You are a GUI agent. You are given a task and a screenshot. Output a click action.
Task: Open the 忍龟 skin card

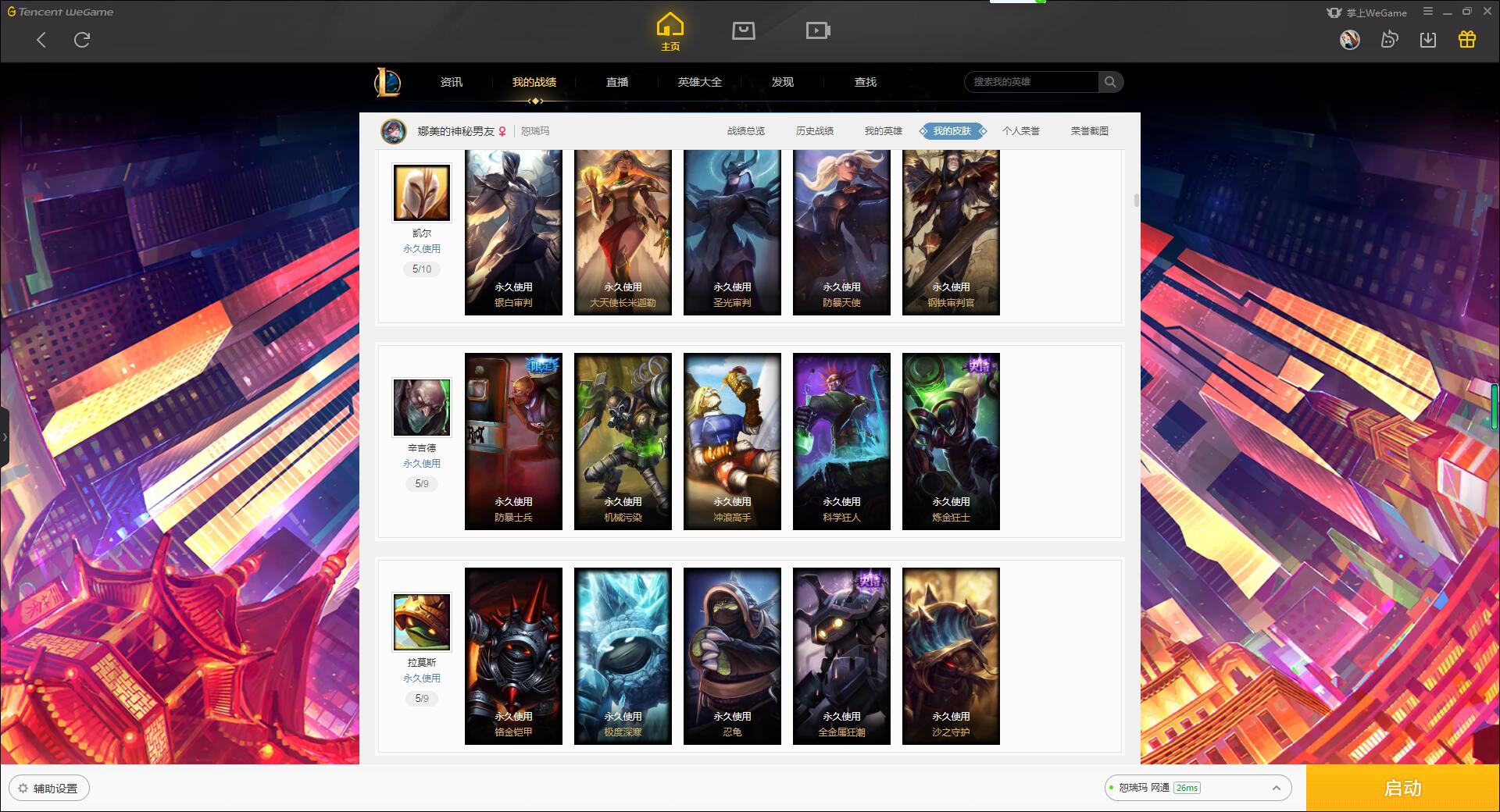click(x=732, y=656)
